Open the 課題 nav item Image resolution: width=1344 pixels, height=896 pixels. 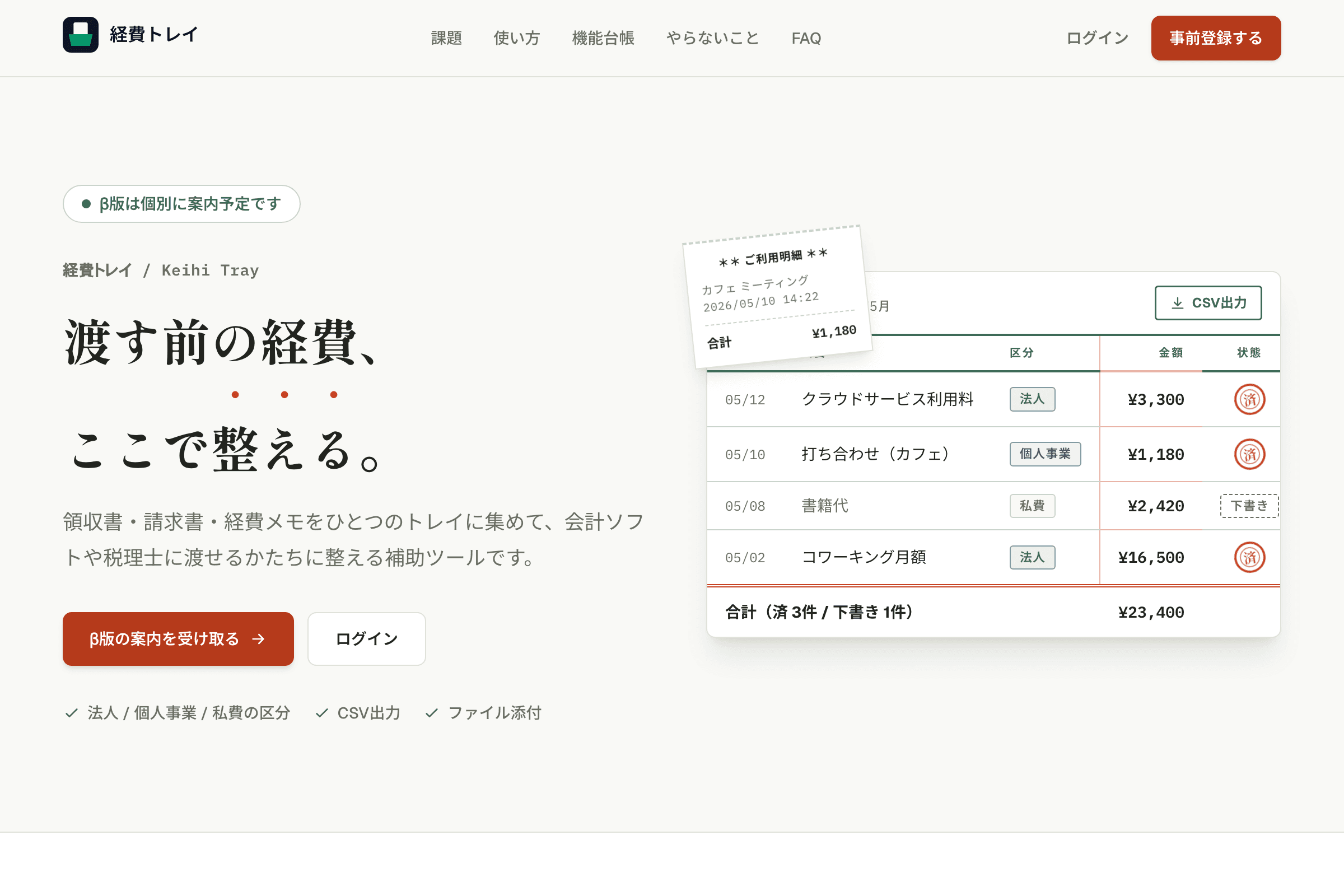coord(446,38)
